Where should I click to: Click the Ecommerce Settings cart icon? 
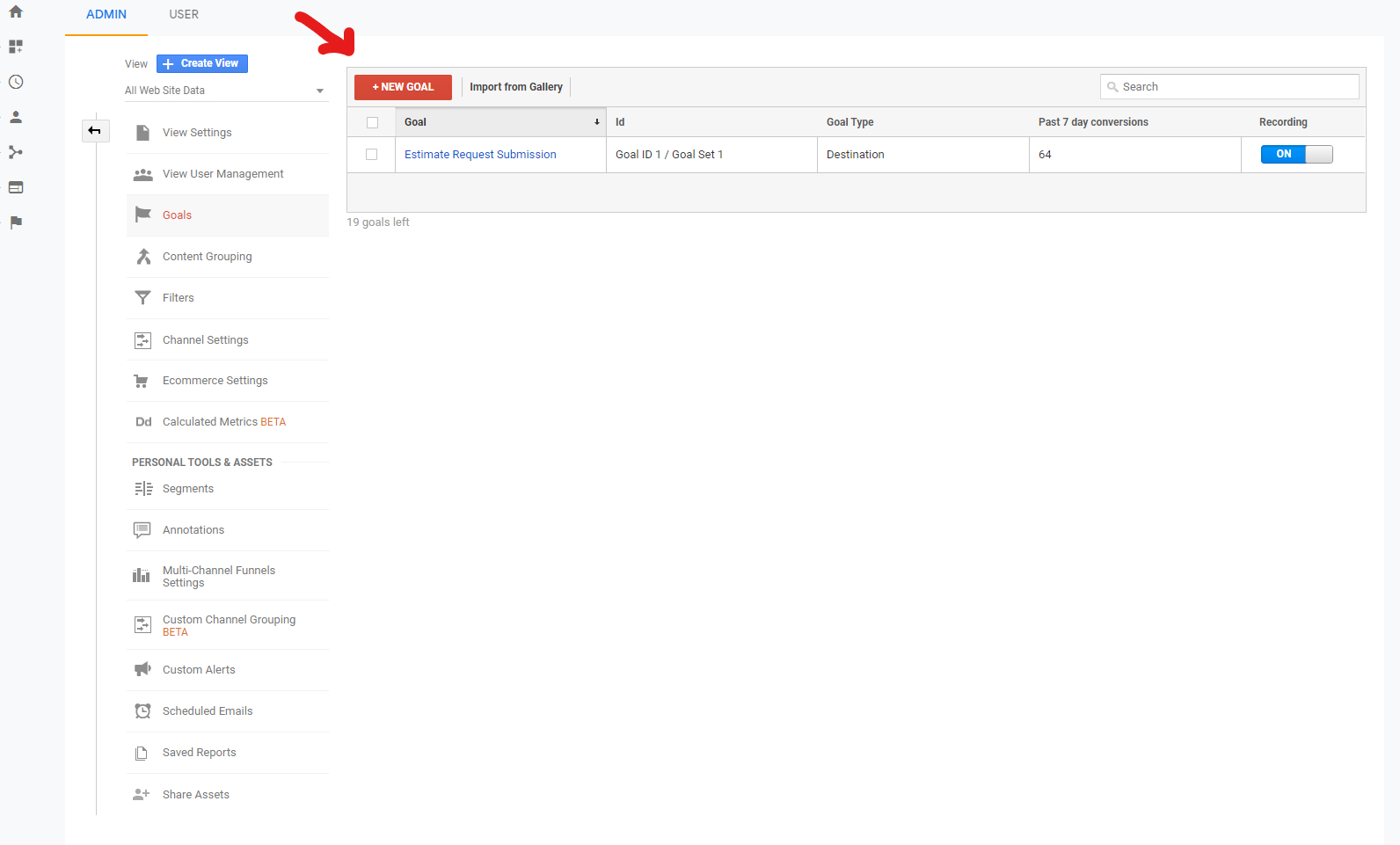pos(142,381)
